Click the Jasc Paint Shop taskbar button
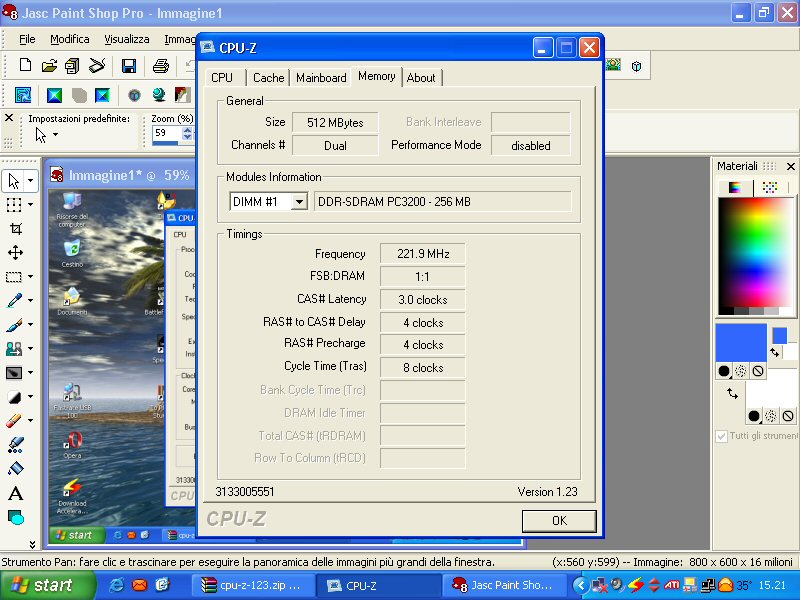Image resolution: width=800 pixels, height=600 pixels. 503,585
